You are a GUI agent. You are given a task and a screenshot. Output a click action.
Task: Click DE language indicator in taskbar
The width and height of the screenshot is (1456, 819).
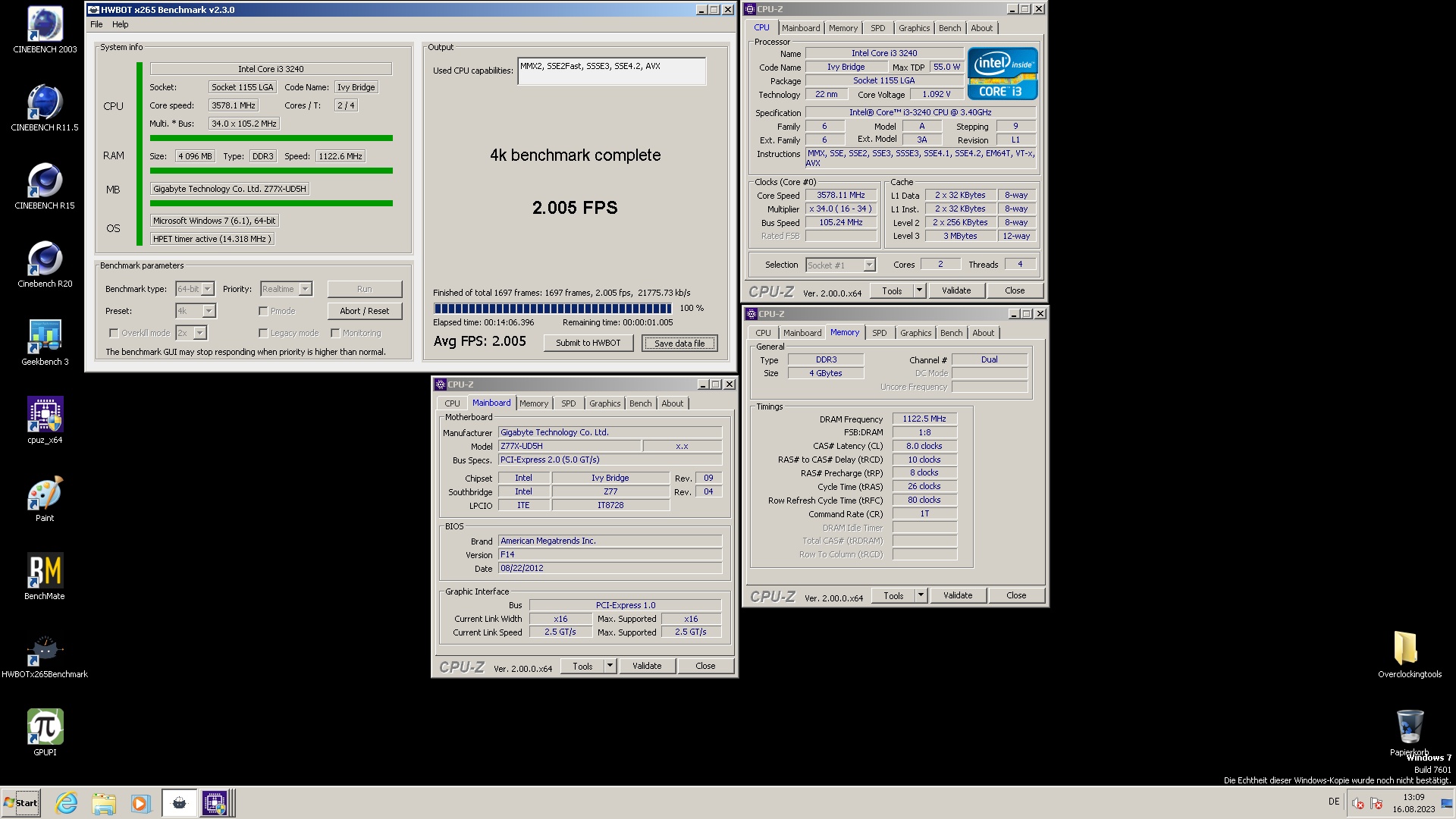pos(1334,802)
